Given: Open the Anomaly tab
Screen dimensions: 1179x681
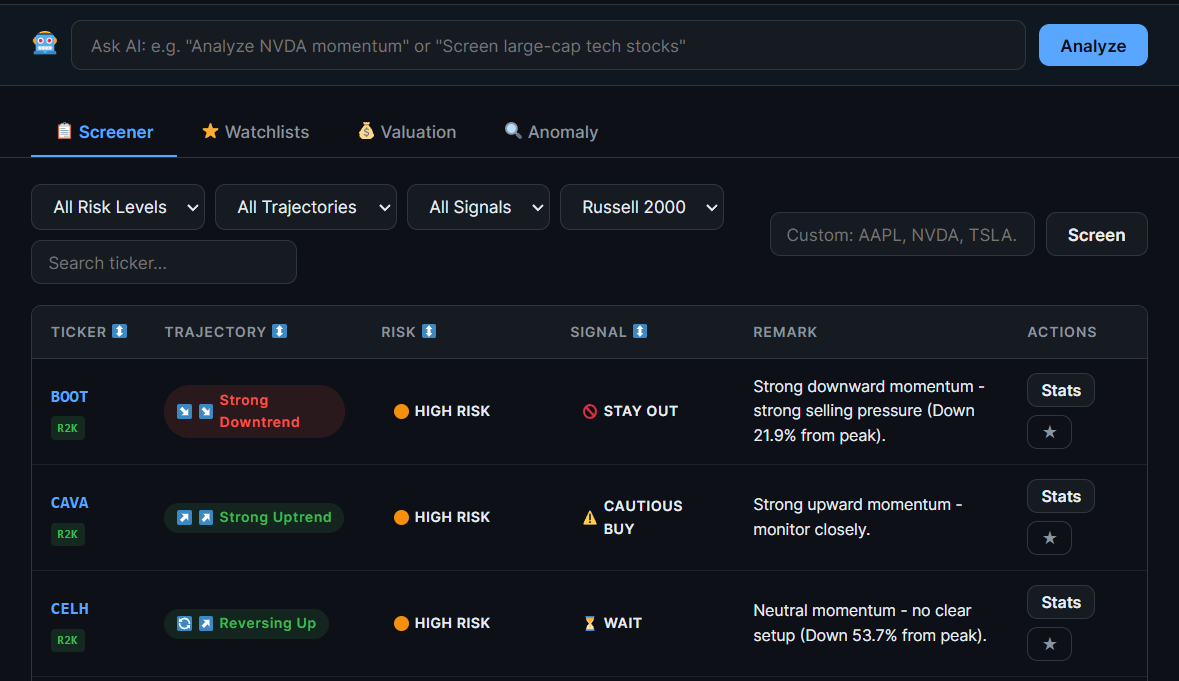Looking at the screenshot, I should pyautogui.click(x=551, y=132).
